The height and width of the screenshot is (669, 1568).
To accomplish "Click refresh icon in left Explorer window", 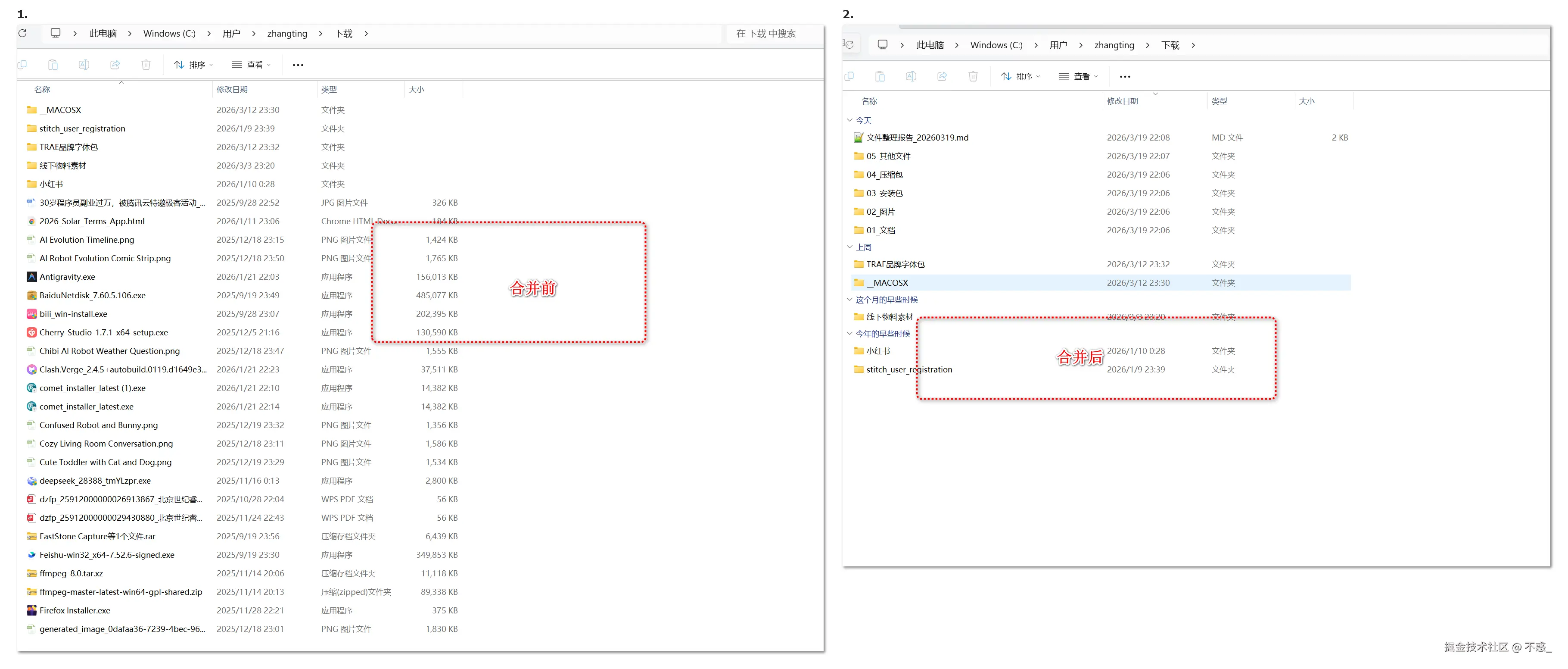I will (x=22, y=34).
